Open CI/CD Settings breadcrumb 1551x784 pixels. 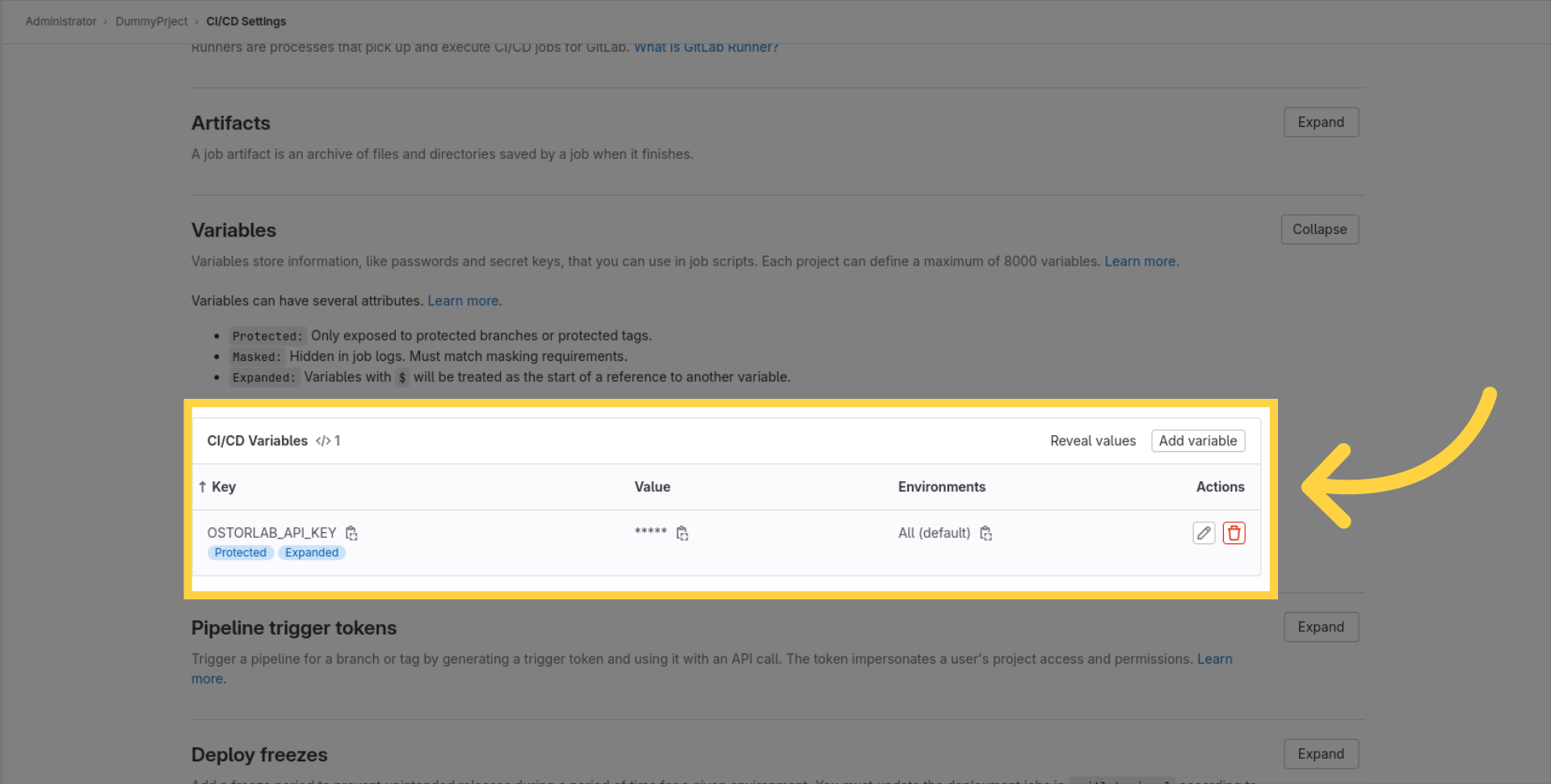click(x=246, y=22)
